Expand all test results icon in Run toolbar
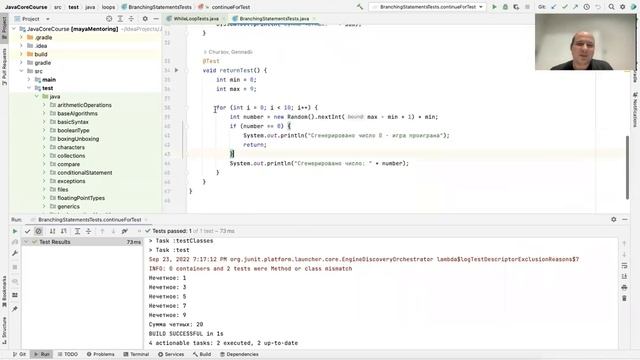This screenshot has height=360, width=640. tap(77, 231)
